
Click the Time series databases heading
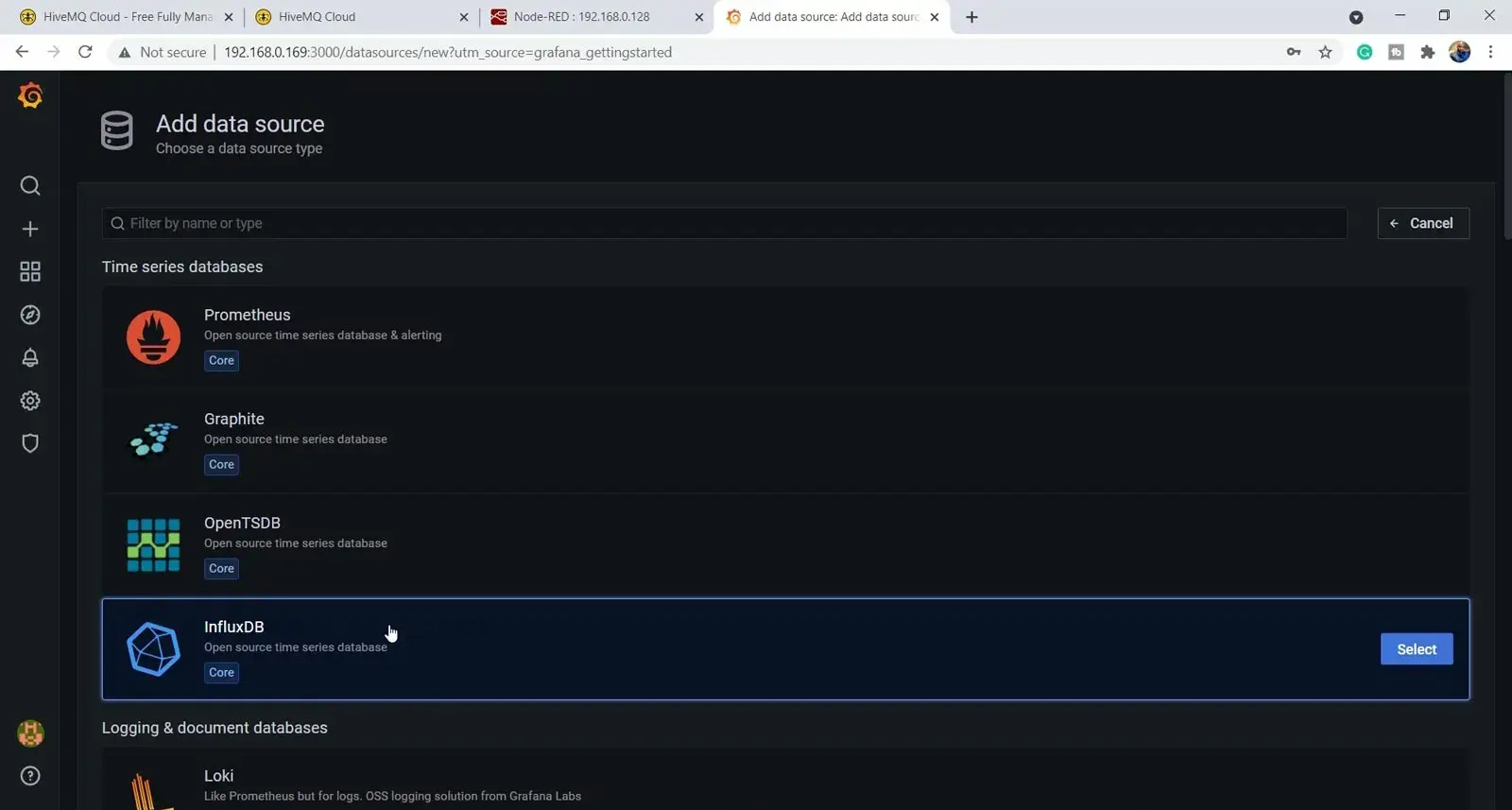click(x=182, y=267)
